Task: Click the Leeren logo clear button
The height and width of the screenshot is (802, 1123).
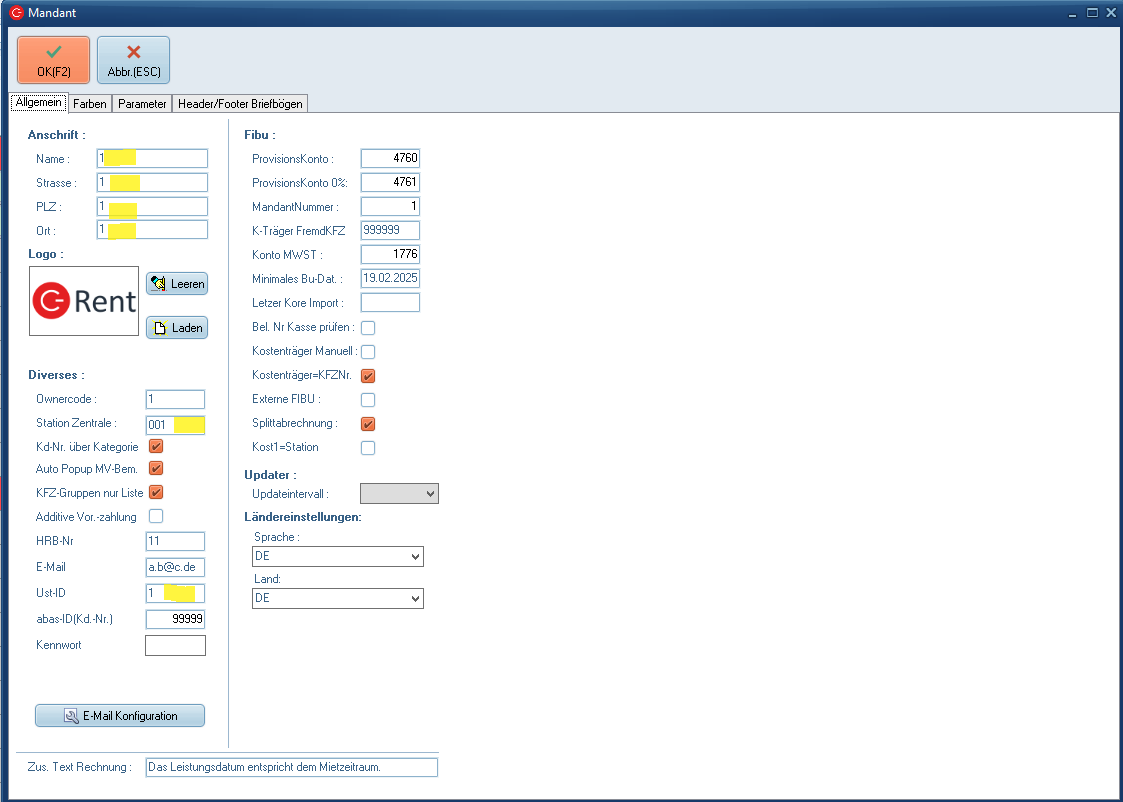Action: (x=177, y=284)
